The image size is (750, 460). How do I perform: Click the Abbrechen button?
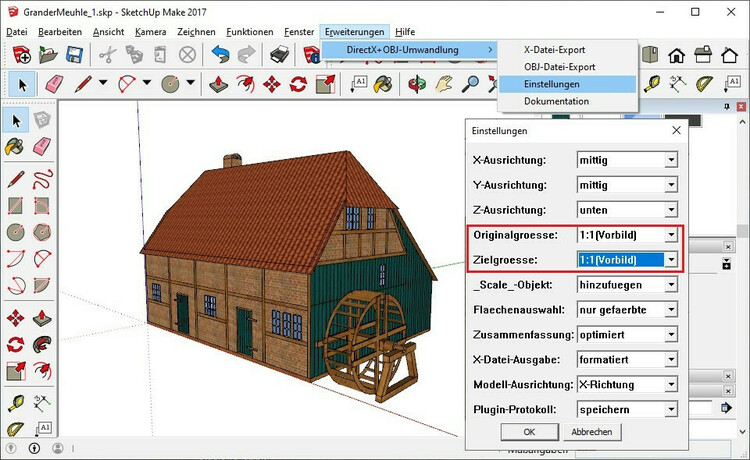point(592,432)
